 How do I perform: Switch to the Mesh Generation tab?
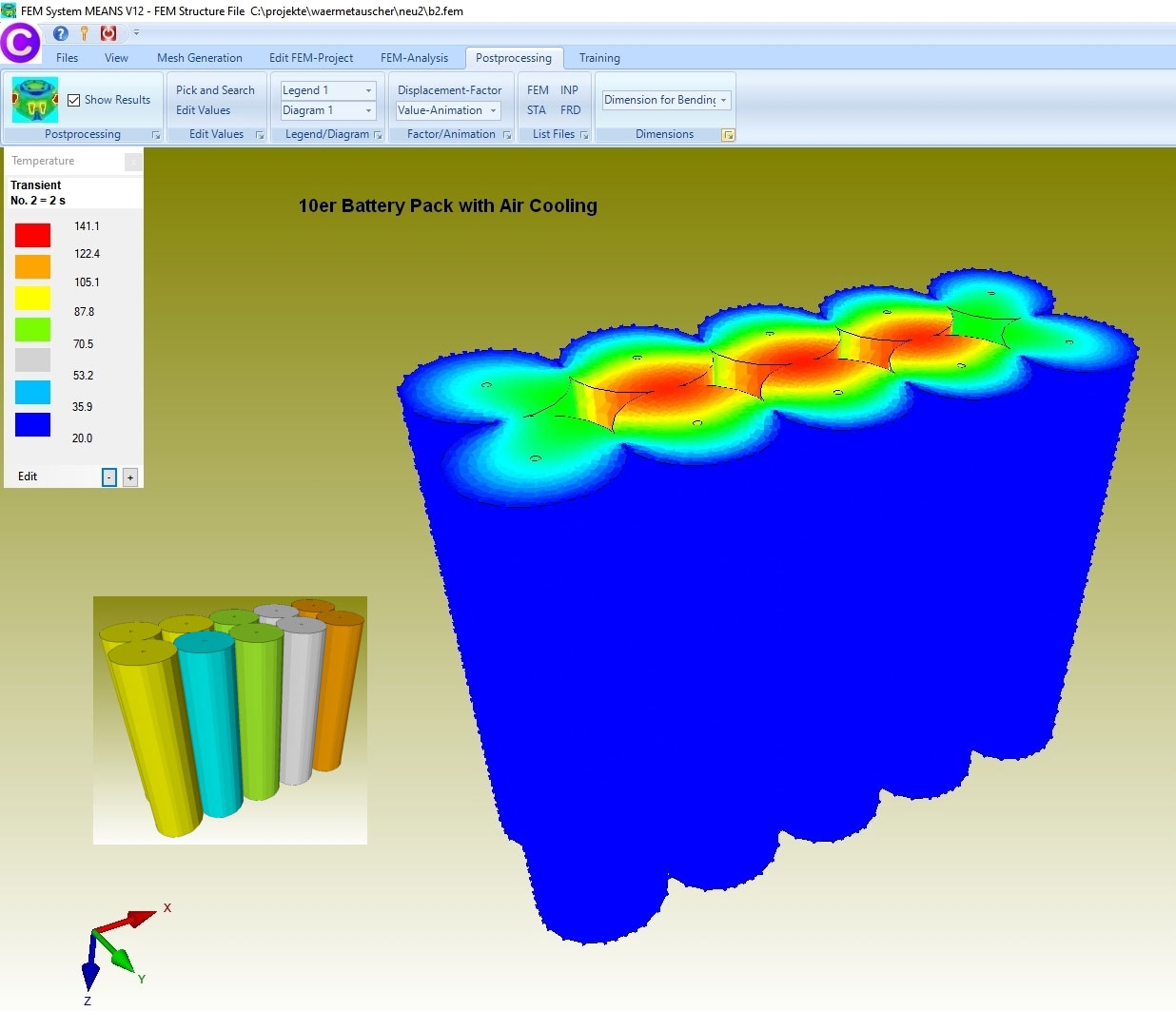[x=200, y=58]
